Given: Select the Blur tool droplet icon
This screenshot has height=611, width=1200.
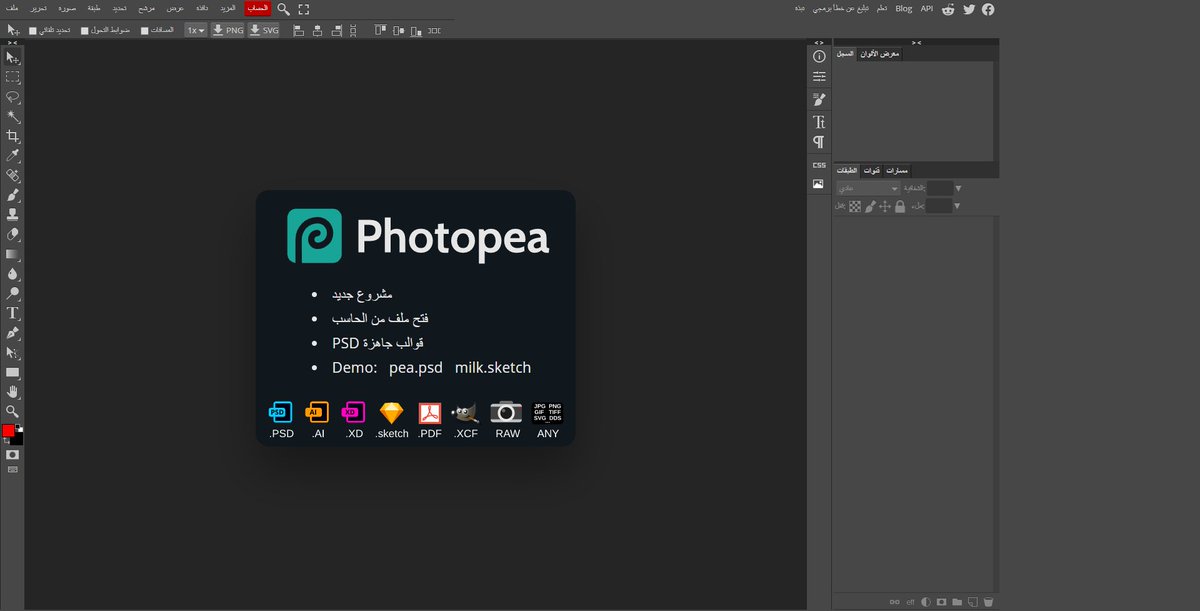Looking at the screenshot, I should pos(13,273).
